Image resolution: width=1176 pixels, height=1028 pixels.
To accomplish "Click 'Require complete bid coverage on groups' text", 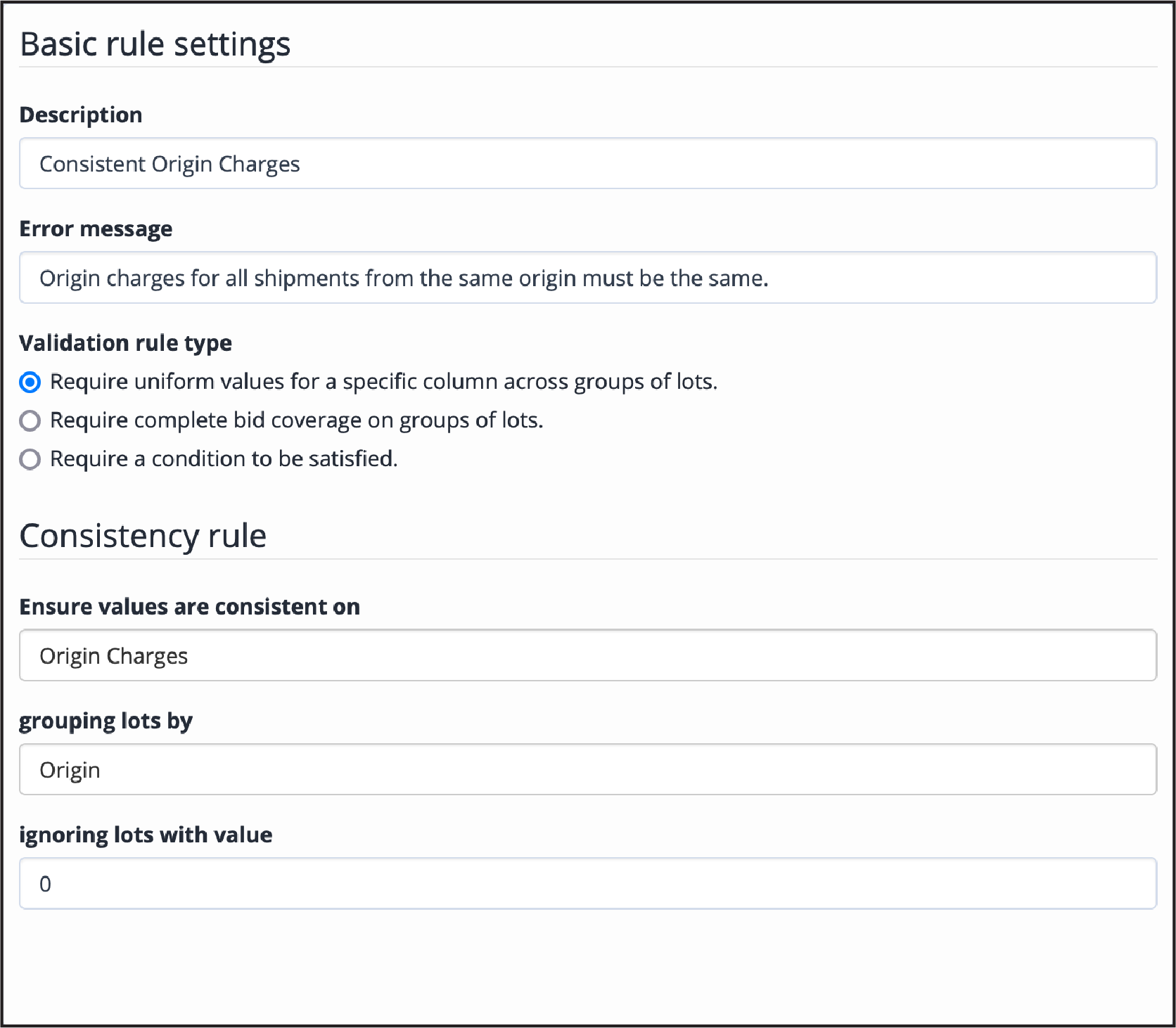I will click(297, 420).
